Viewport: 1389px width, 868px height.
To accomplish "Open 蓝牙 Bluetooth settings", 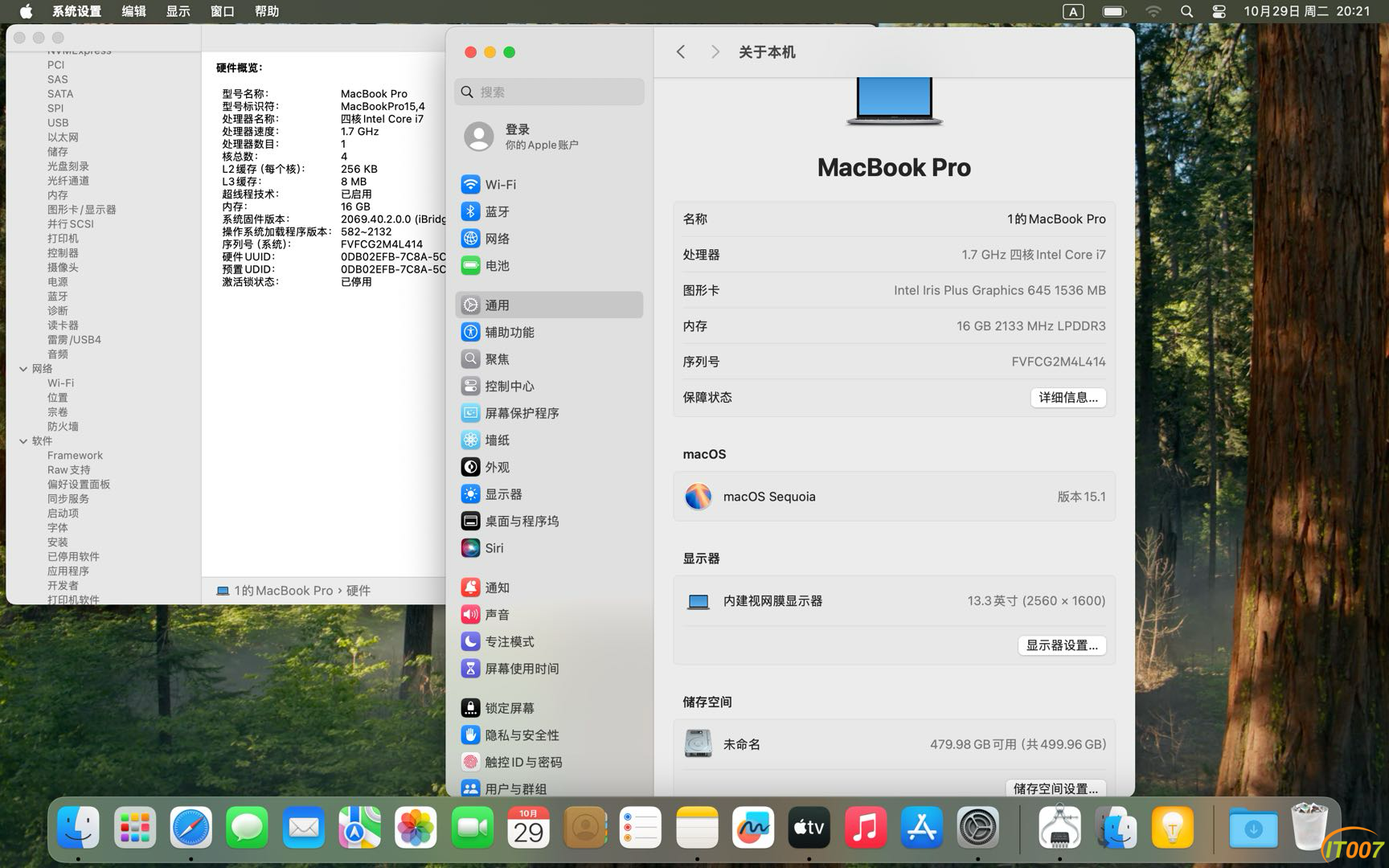I will click(549, 211).
